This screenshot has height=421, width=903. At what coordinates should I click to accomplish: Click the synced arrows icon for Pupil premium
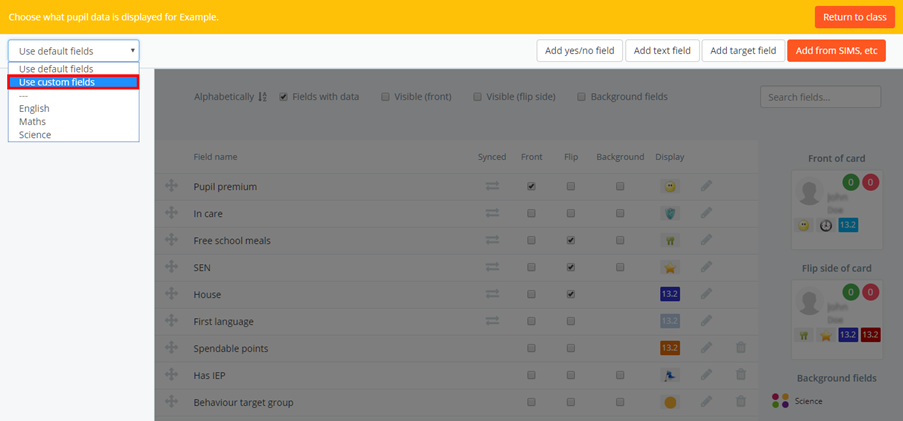[492, 186]
